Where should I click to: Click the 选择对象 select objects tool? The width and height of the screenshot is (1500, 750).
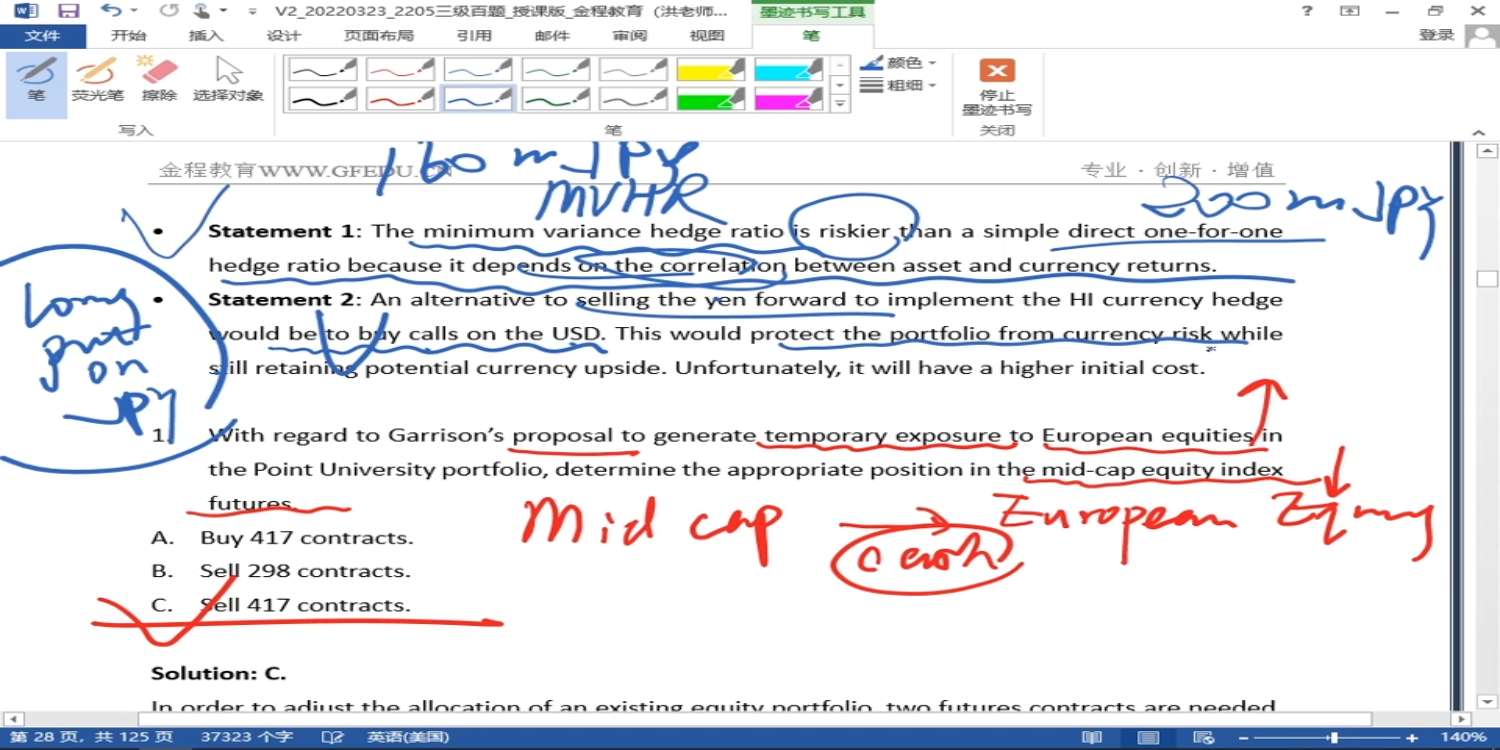point(228,80)
